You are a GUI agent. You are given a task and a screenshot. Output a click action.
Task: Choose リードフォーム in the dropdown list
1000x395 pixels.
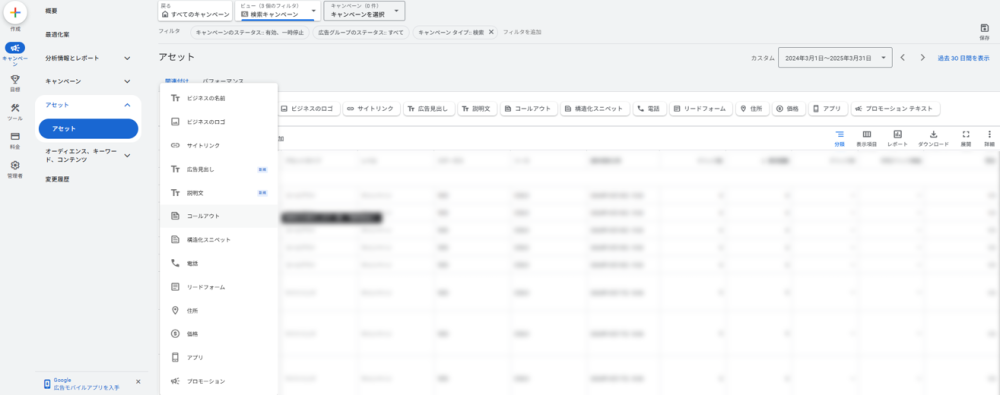click(x=219, y=287)
